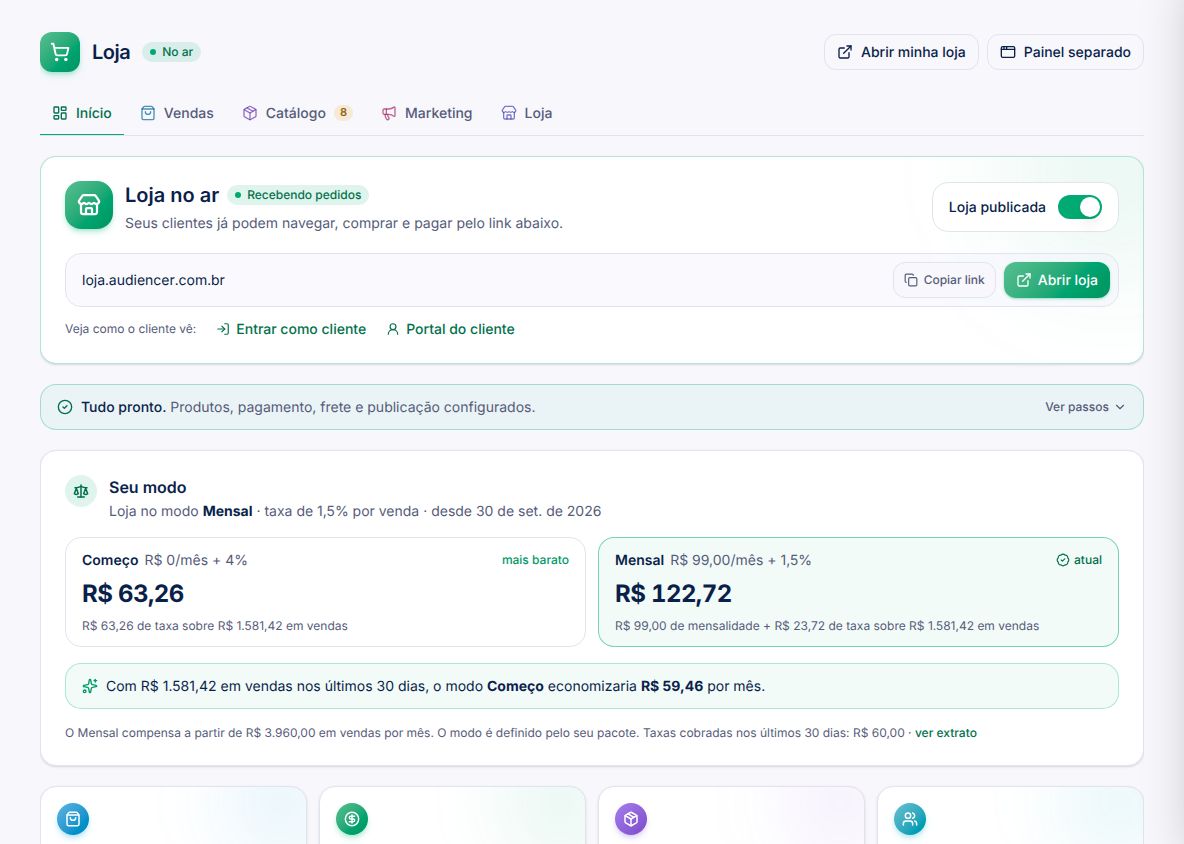Expand the Ver passos dropdown
This screenshot has width=1184, height=844.
(1085, 407)
